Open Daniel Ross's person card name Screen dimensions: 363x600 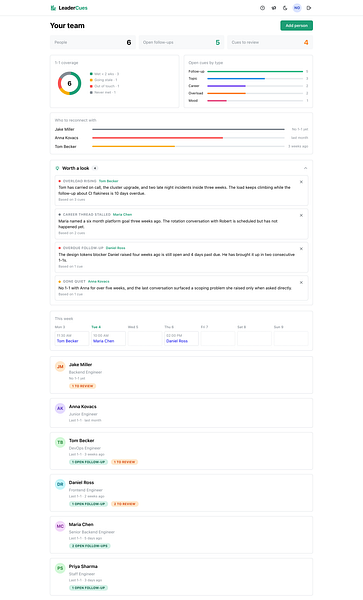pyautogui.click(x=81, y=483)
